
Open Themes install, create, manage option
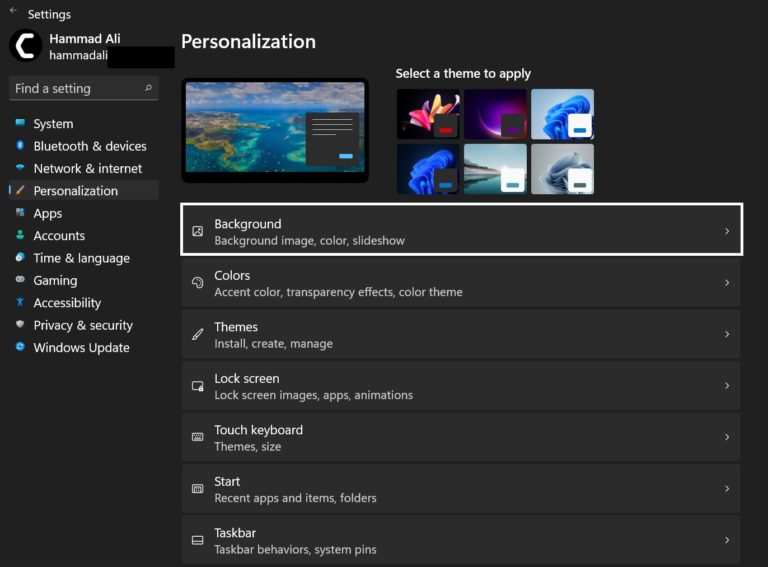coord(460,334)
